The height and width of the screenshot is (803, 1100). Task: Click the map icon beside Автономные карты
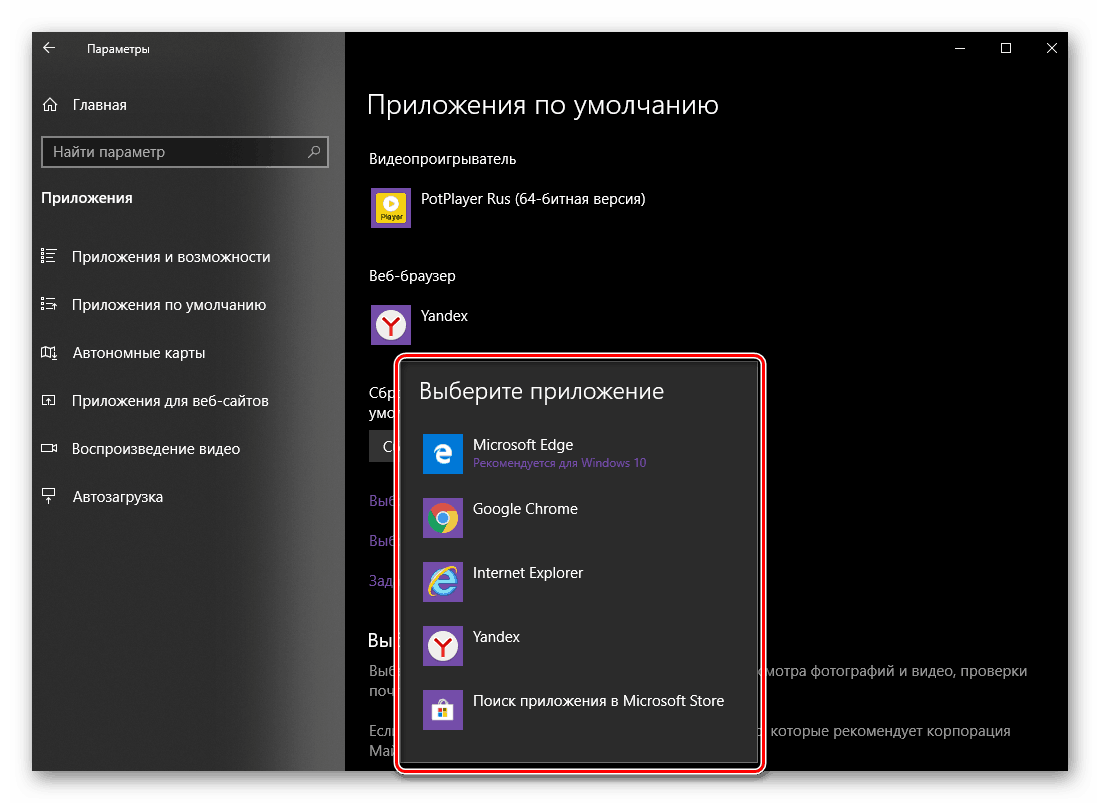49,352
